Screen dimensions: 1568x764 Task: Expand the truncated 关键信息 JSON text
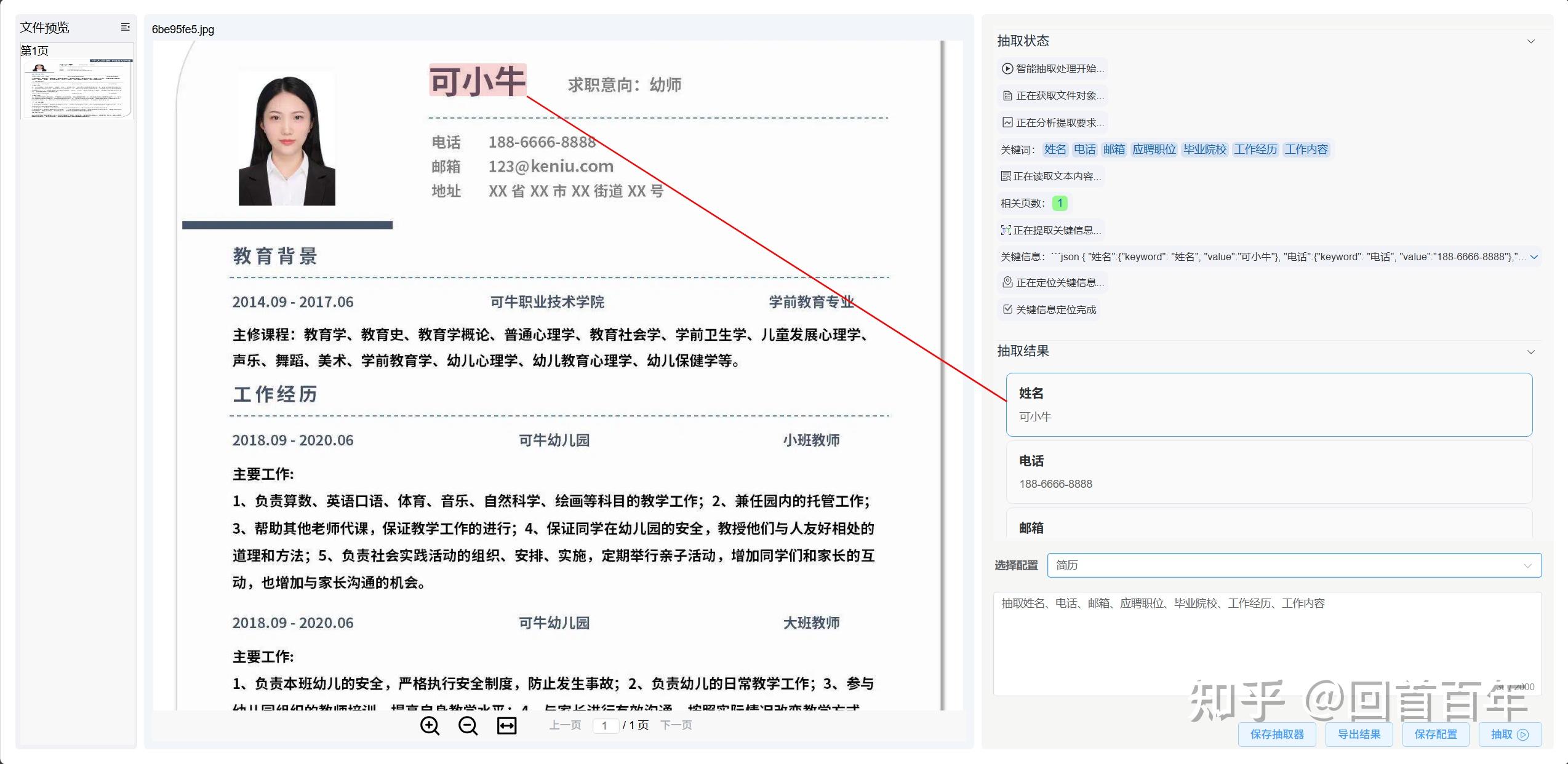(1534, 257)
